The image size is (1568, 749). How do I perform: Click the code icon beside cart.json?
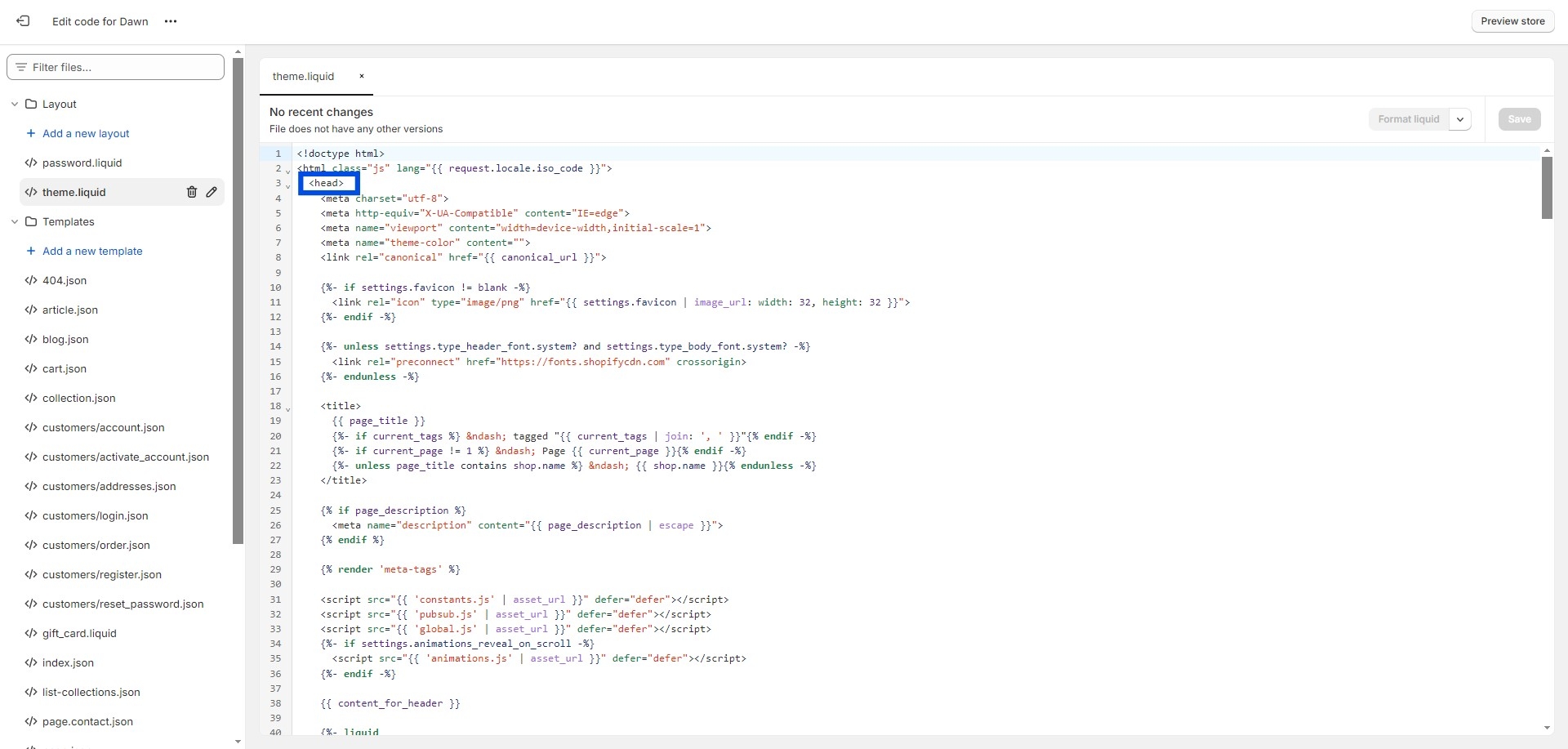[x=31, y=368]
